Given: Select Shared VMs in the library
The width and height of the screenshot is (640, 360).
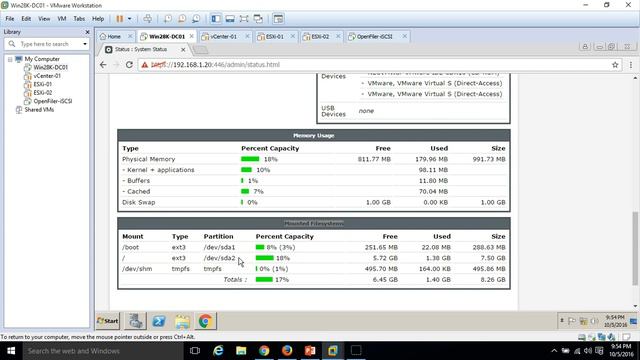Looking at the screenshot, I should point(39,110).
